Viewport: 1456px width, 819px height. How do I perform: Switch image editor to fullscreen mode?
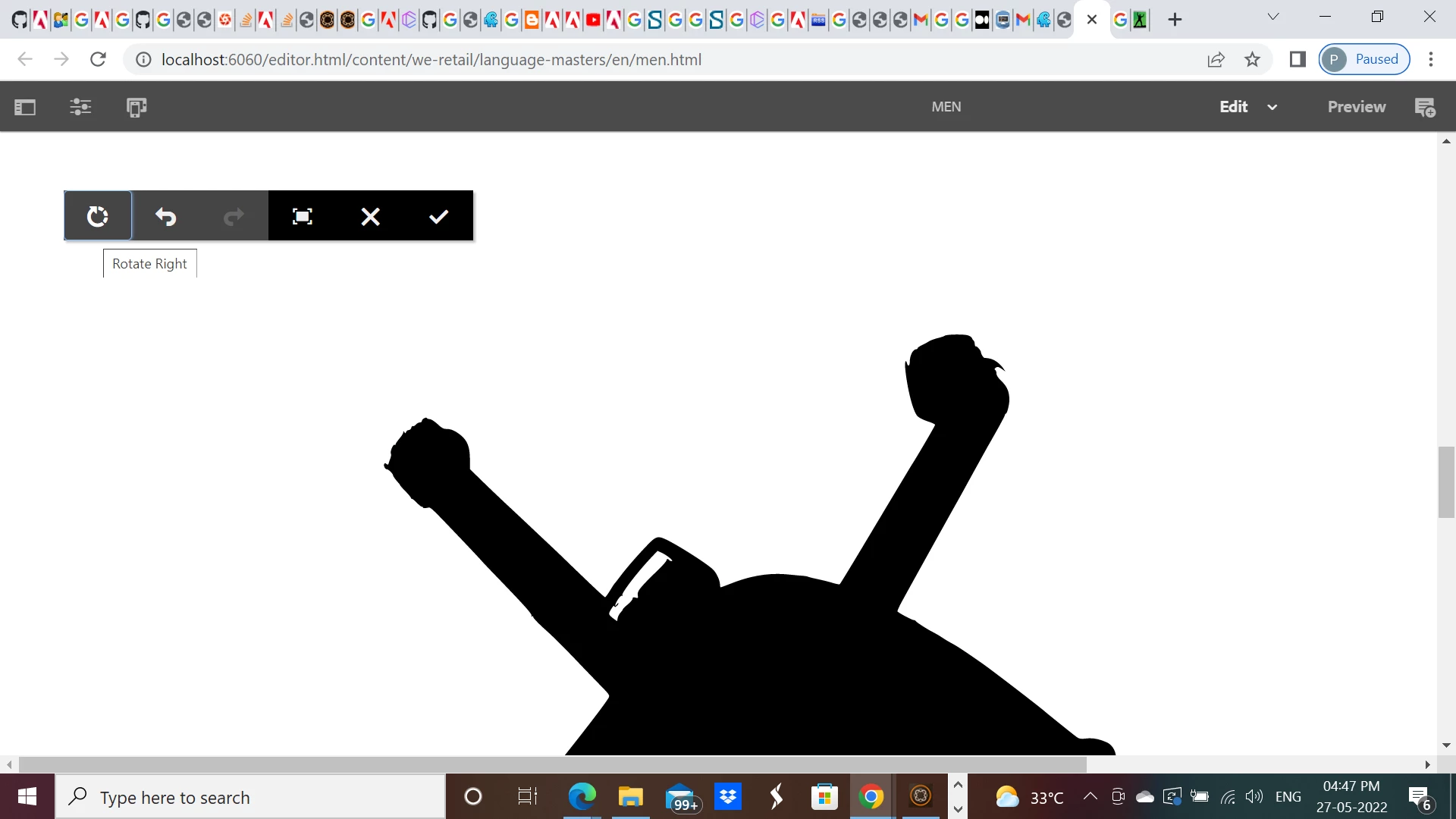coord(302,216)
